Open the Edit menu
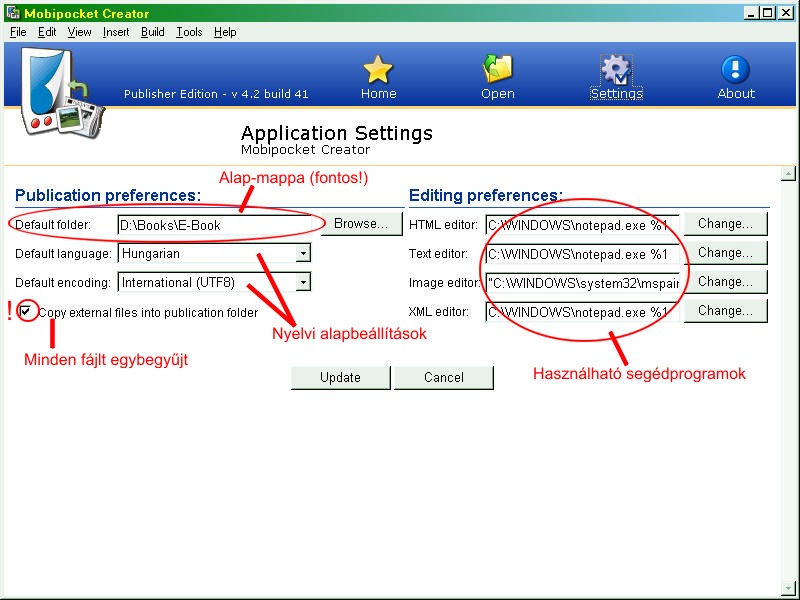Viewport: 800px width, 600px height. coord(47,32)
